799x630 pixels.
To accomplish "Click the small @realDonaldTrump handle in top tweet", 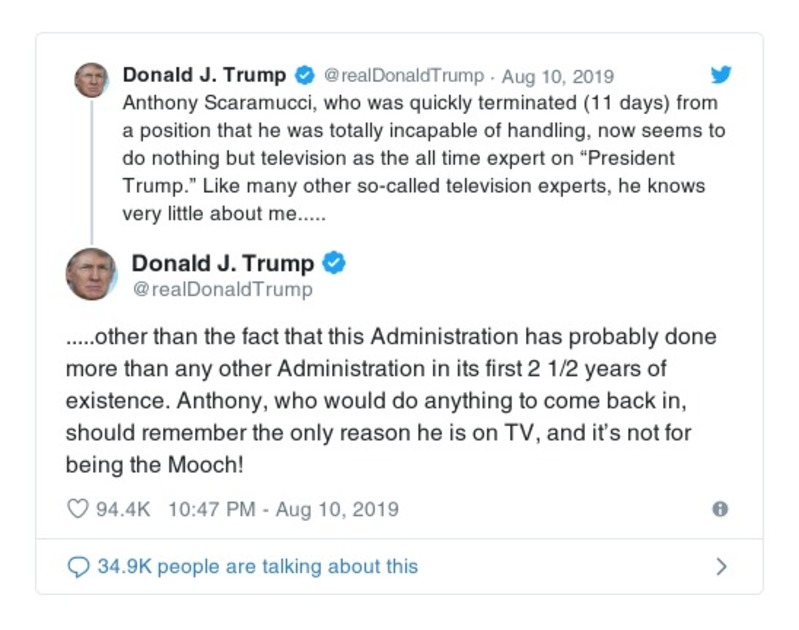I will tap(404, 76).
